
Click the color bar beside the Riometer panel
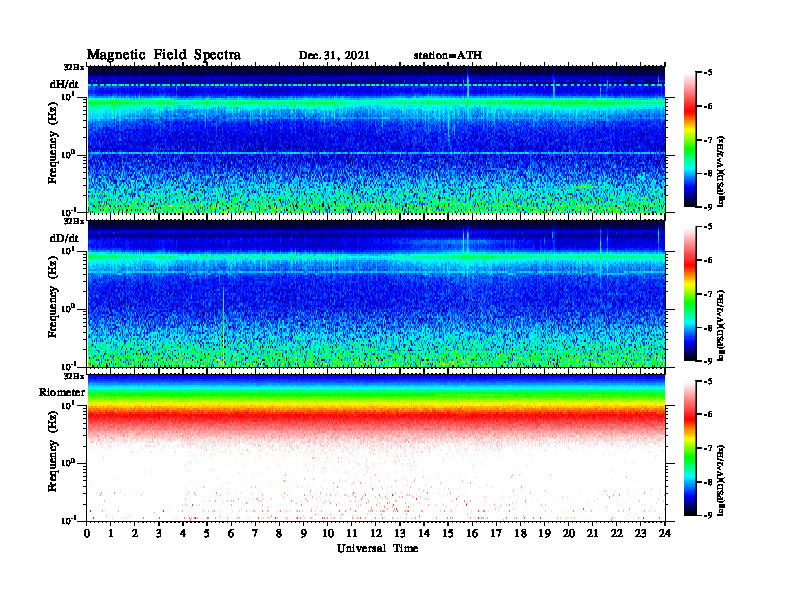690,448
